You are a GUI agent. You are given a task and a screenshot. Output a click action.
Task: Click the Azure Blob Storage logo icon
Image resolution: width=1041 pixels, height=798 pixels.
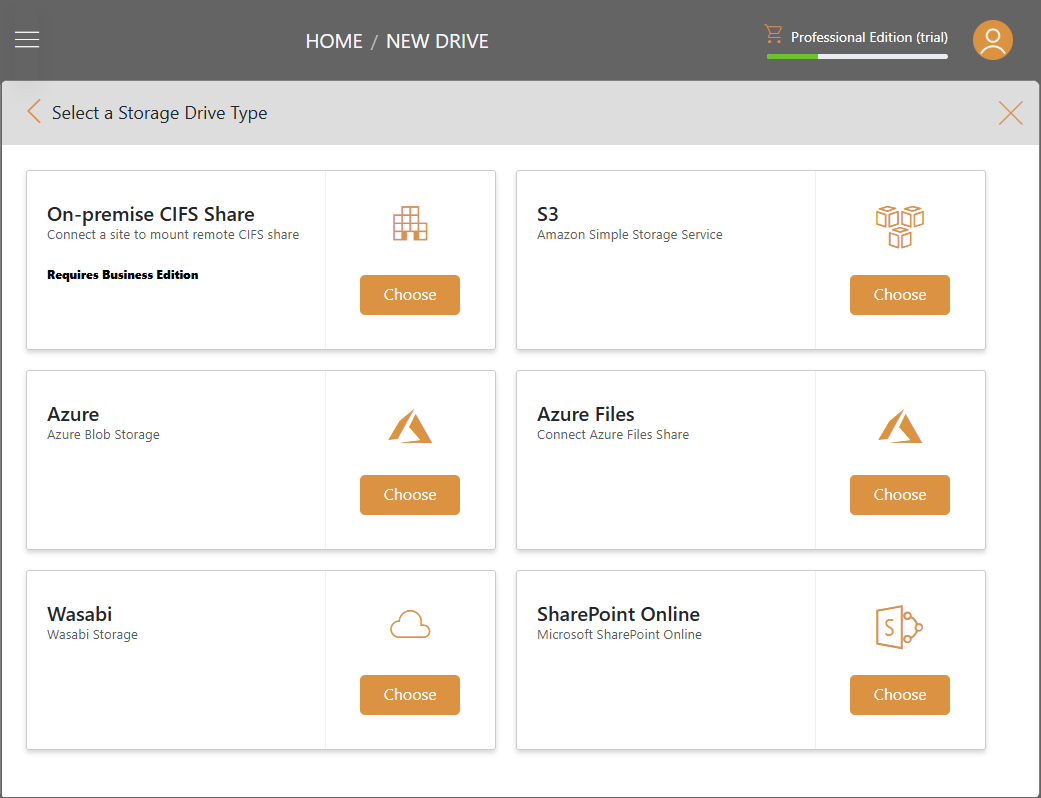(x=410, y=426)
